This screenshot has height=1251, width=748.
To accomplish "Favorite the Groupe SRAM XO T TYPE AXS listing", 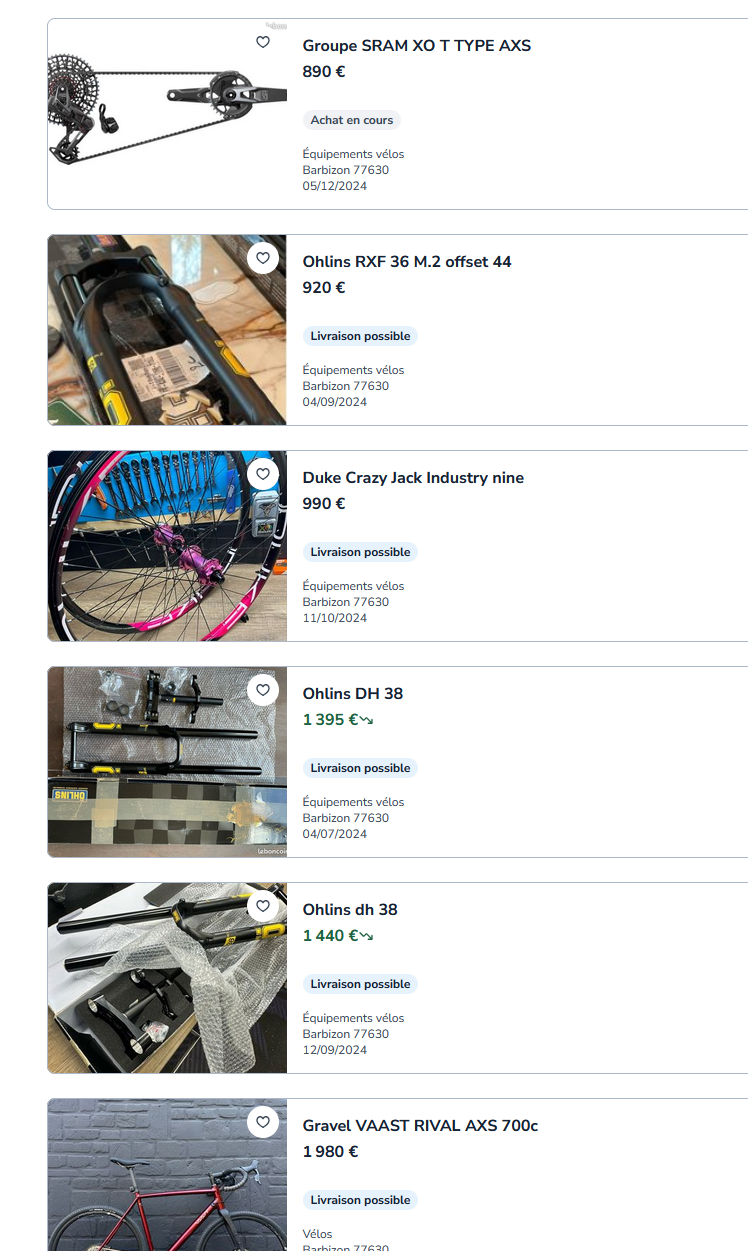I will click(263, 42).
